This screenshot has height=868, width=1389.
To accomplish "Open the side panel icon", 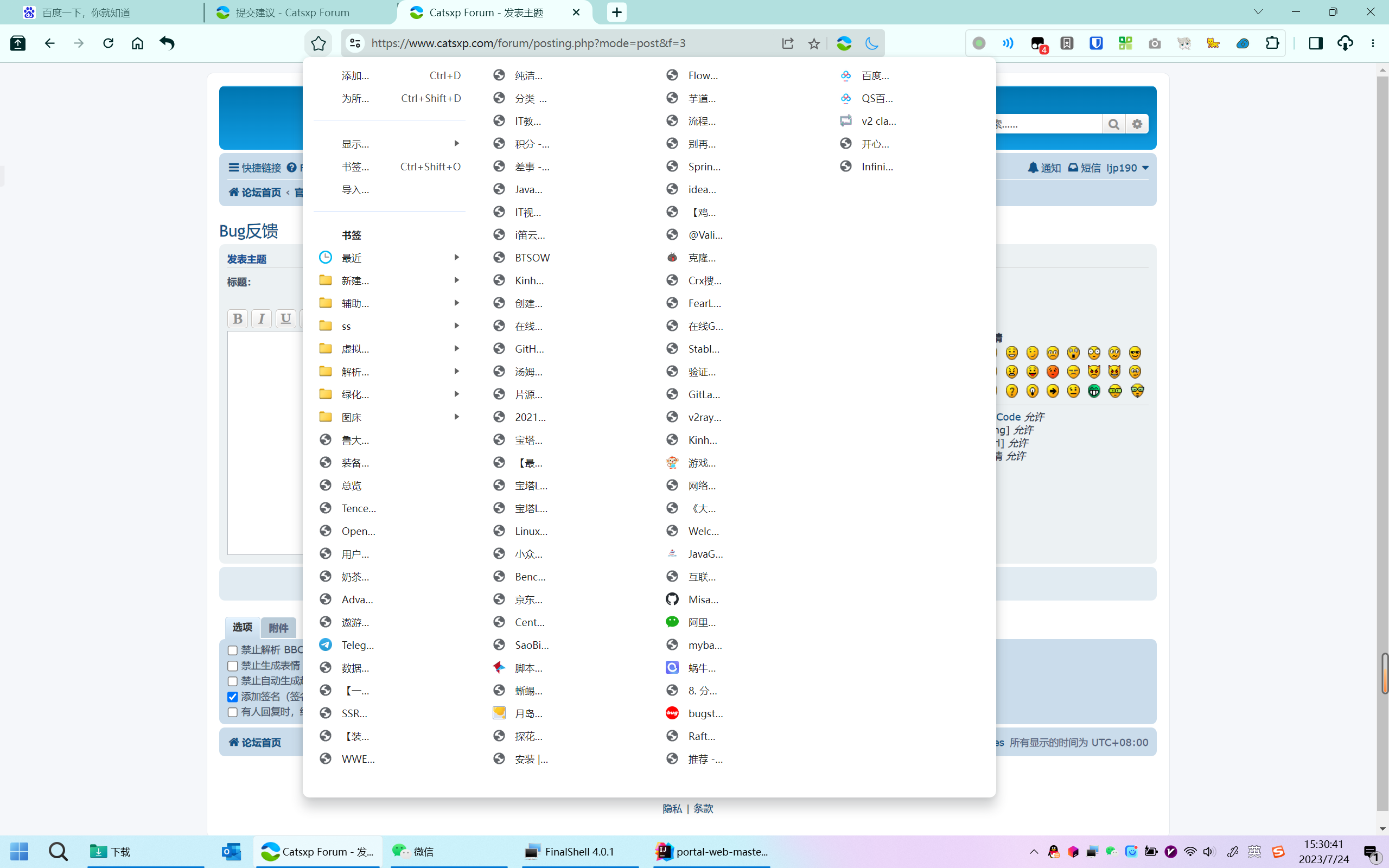I will point(1316,43).
